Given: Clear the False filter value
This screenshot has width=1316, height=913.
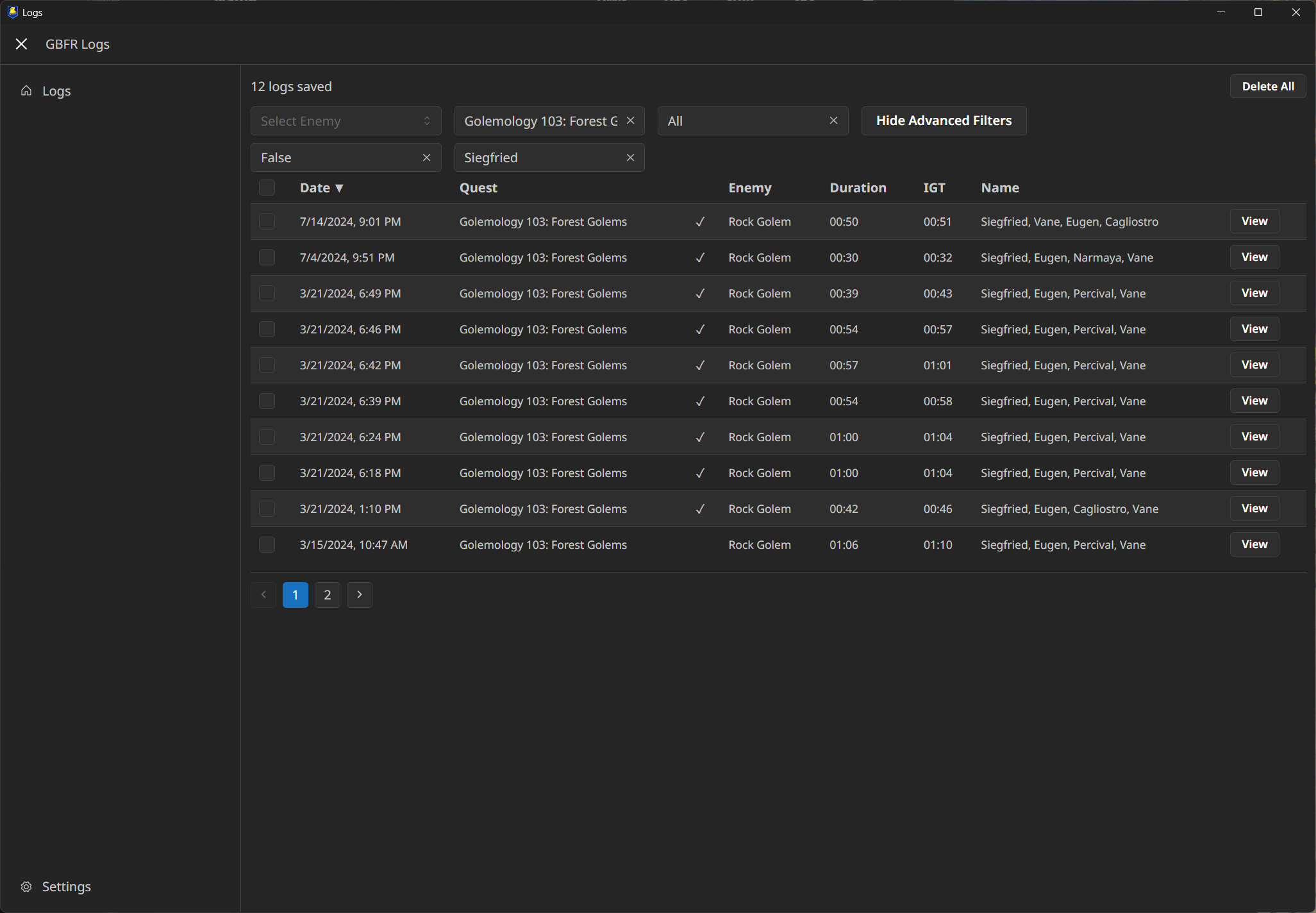Looking at the screenshot, I should point(427,158).
